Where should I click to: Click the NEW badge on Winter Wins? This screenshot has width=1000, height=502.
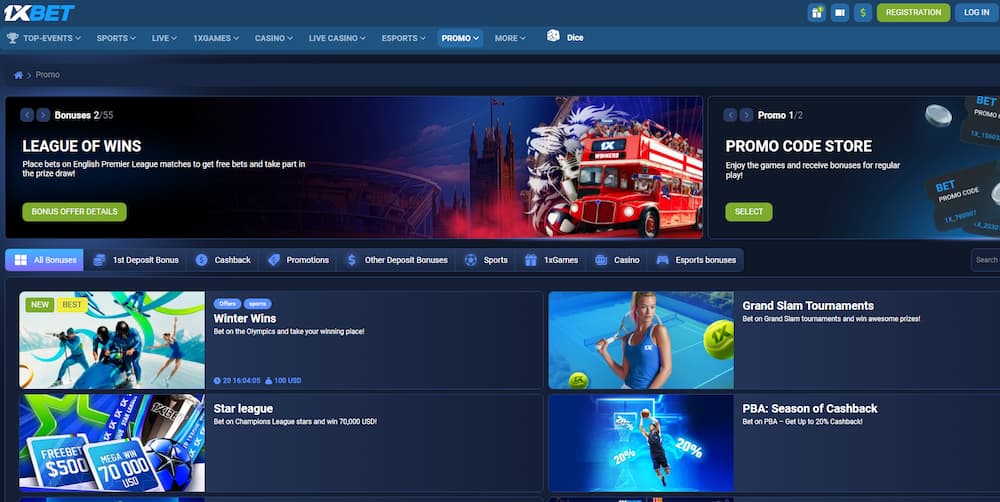(x=40, y=305)
